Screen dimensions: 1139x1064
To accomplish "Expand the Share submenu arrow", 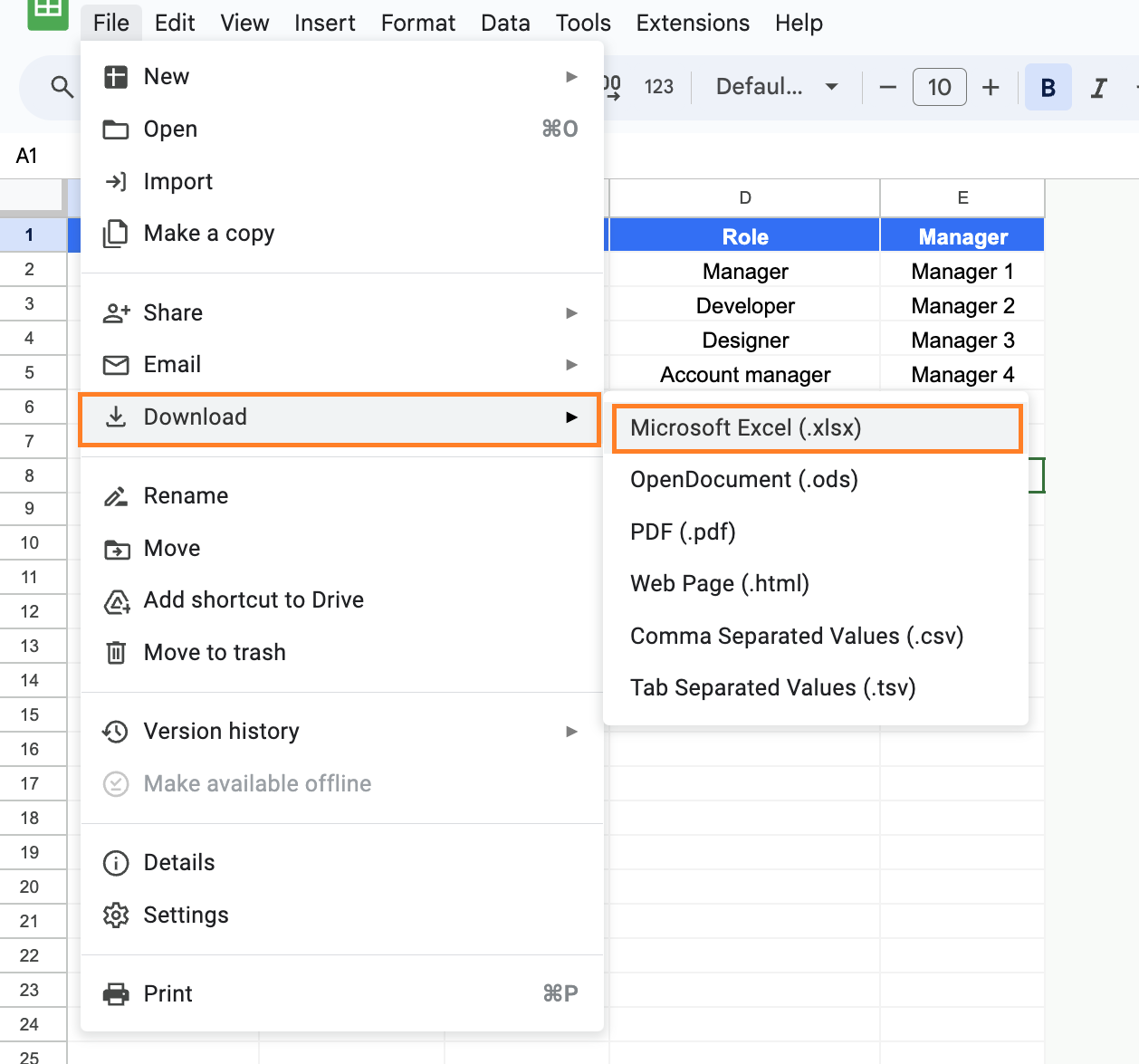I will pyautogui.click(x=571, y=312).
